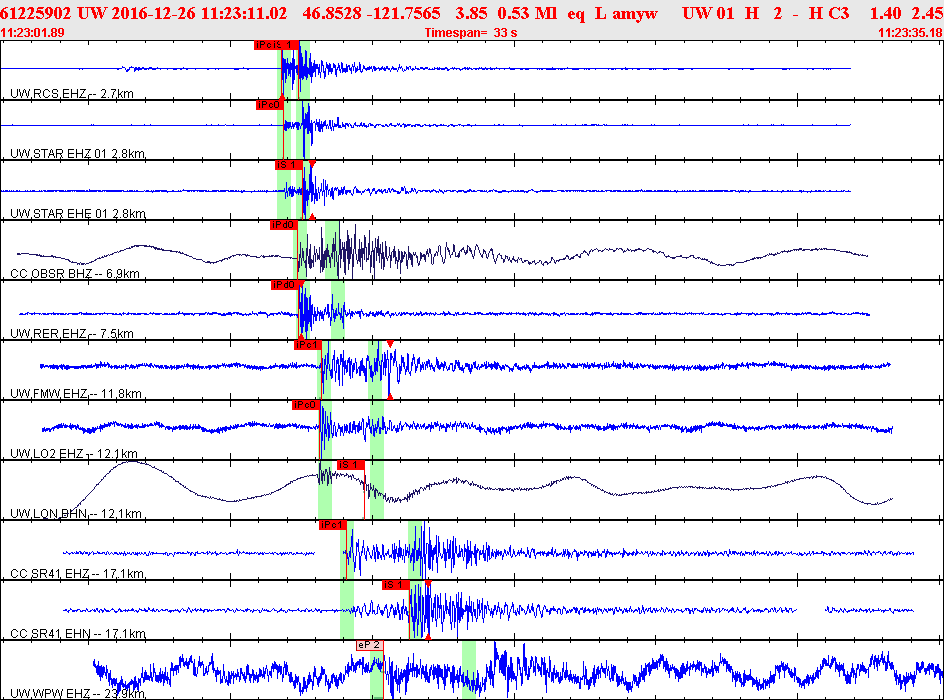Select the iPd0 pick flag on UW.RER.EHZ
This screenshot has width=944, height=700.
point(285,285)
